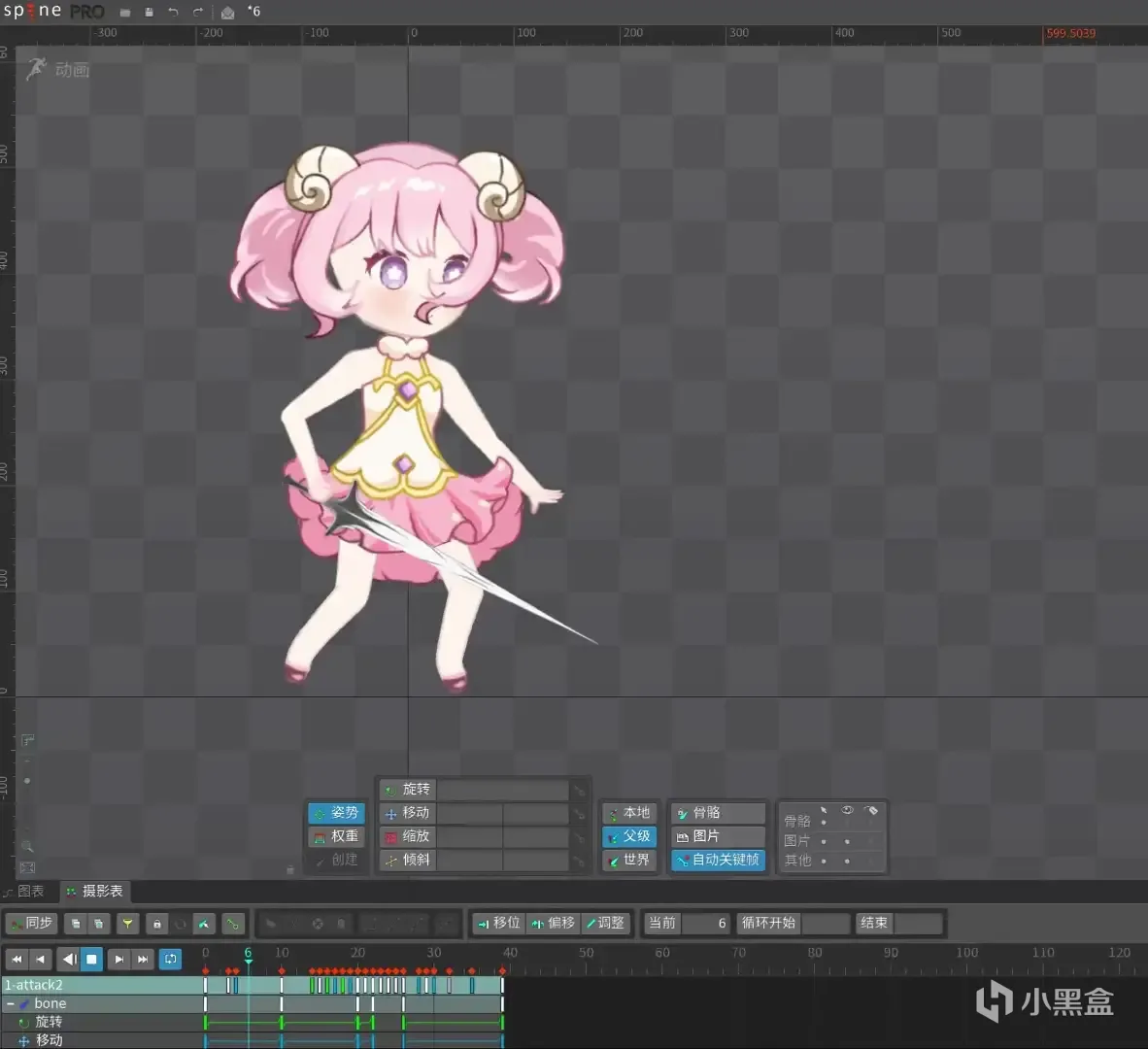Click the red 599.5039 ruler value
Screen dimensions: 1148x1049
point(1070,33)
